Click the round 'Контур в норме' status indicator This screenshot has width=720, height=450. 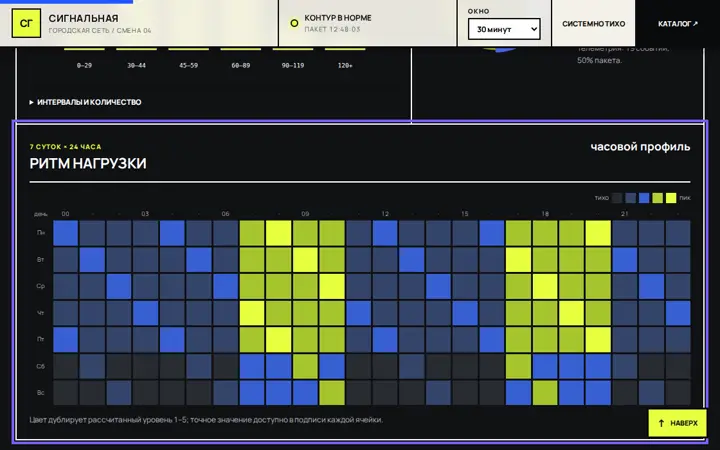click(294, 23)
